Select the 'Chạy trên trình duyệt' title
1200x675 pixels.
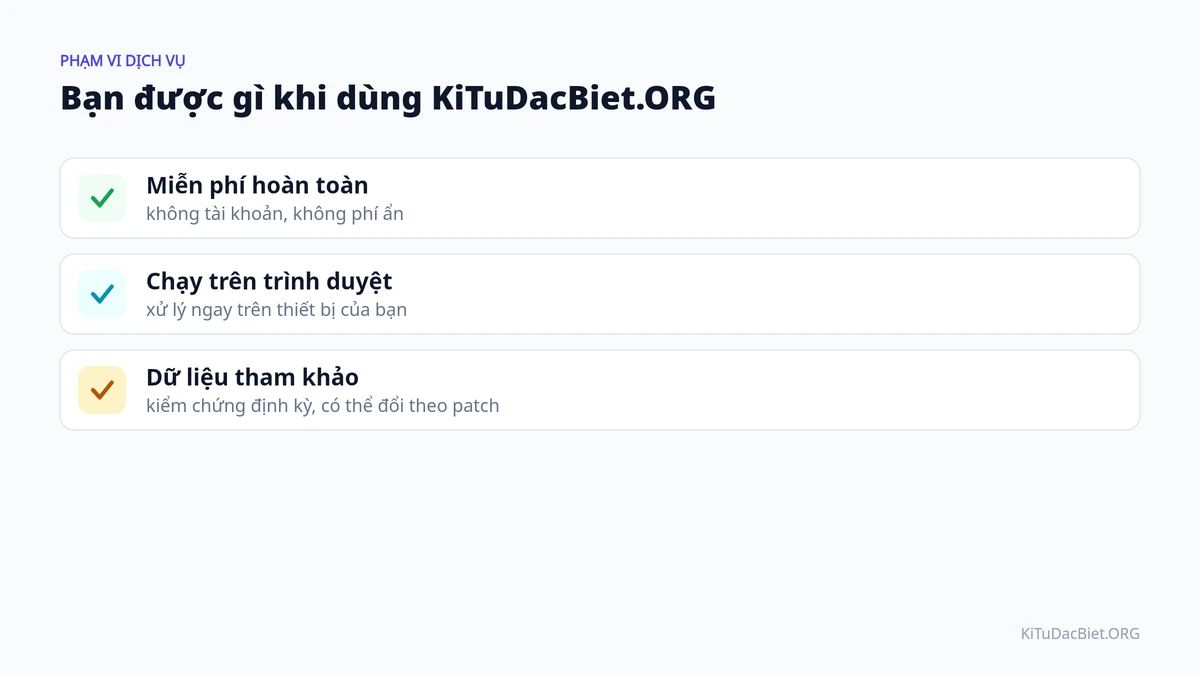269,281
